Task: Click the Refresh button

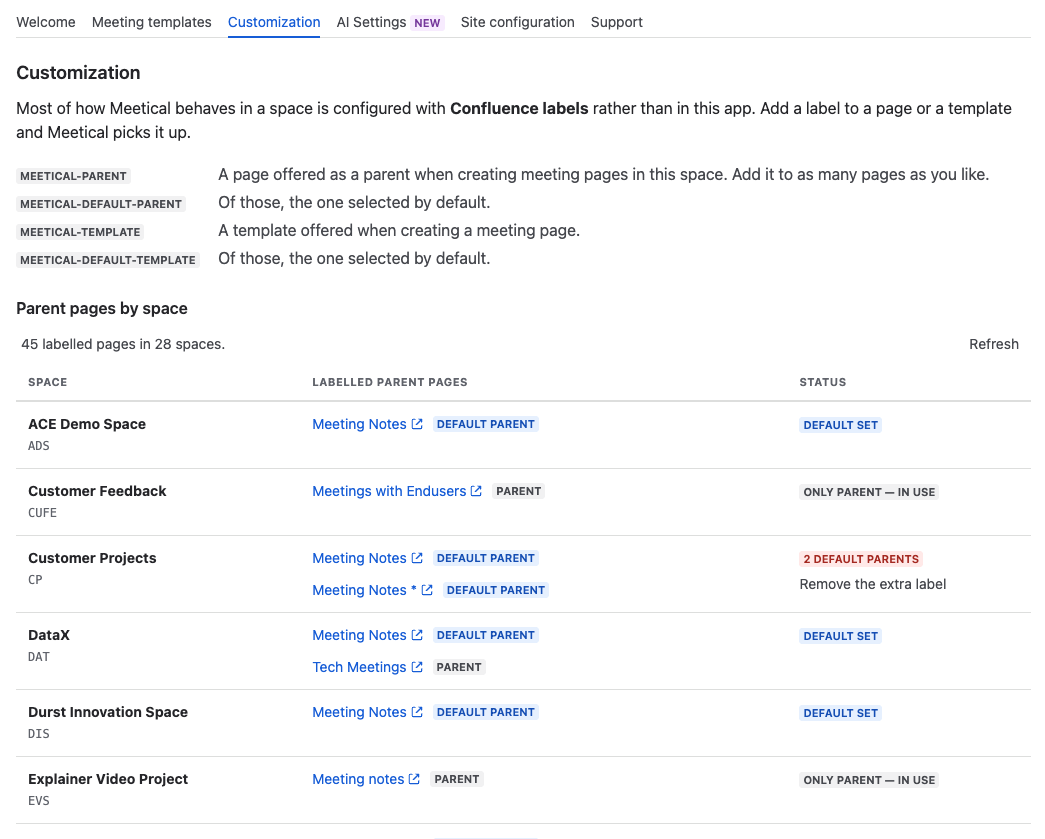Action: point(994,344)
